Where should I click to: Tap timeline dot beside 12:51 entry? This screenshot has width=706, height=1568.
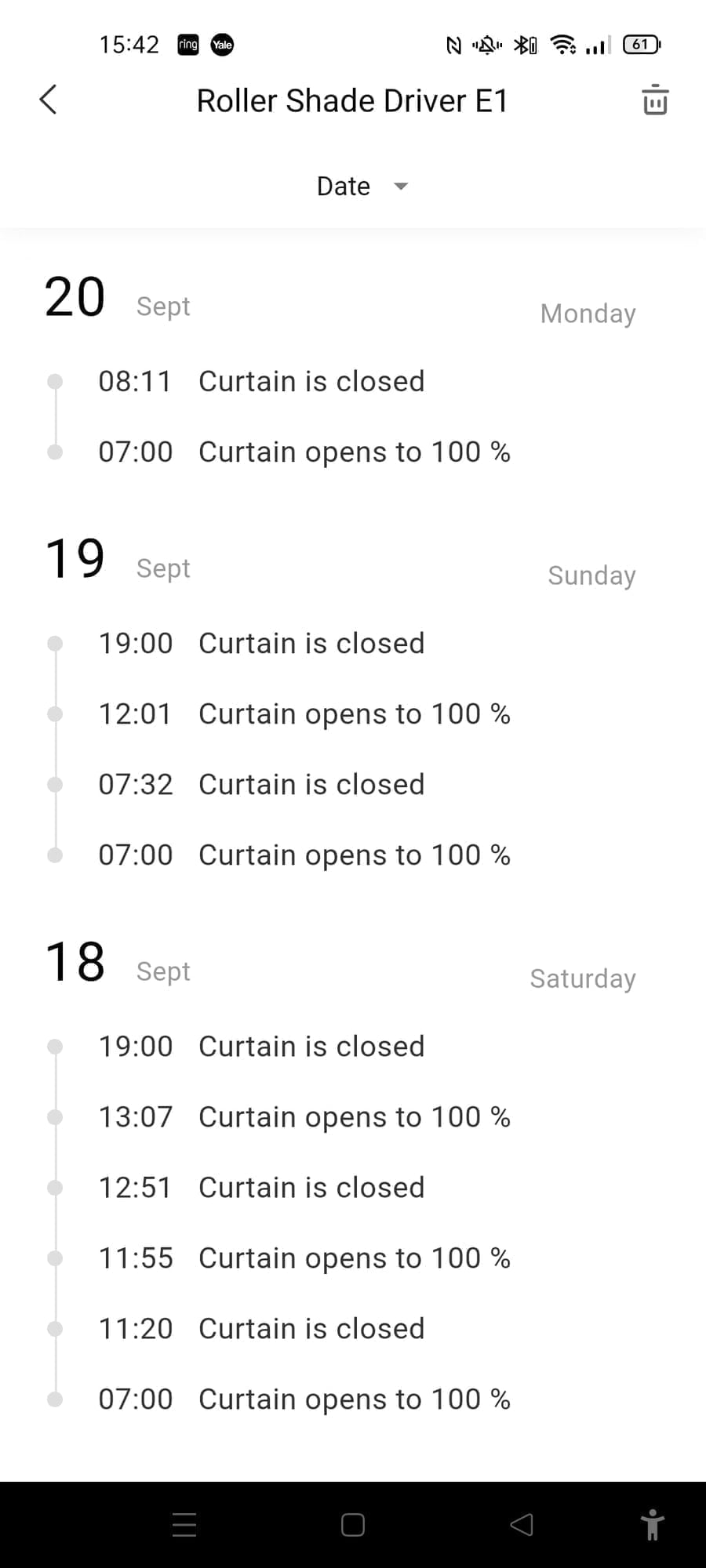click(55, 1188)
